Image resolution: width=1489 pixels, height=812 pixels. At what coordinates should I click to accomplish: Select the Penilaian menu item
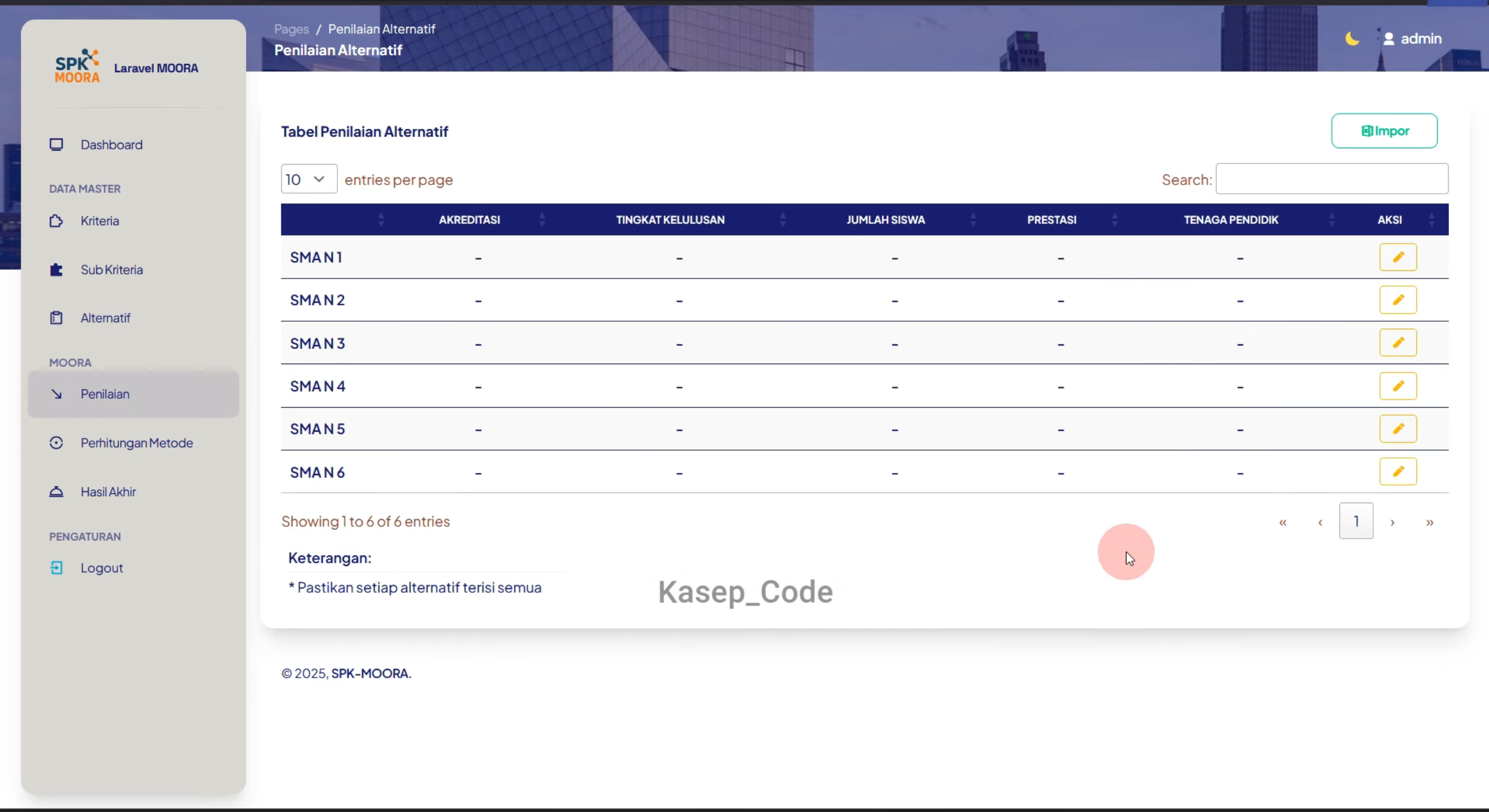(133, 394)
